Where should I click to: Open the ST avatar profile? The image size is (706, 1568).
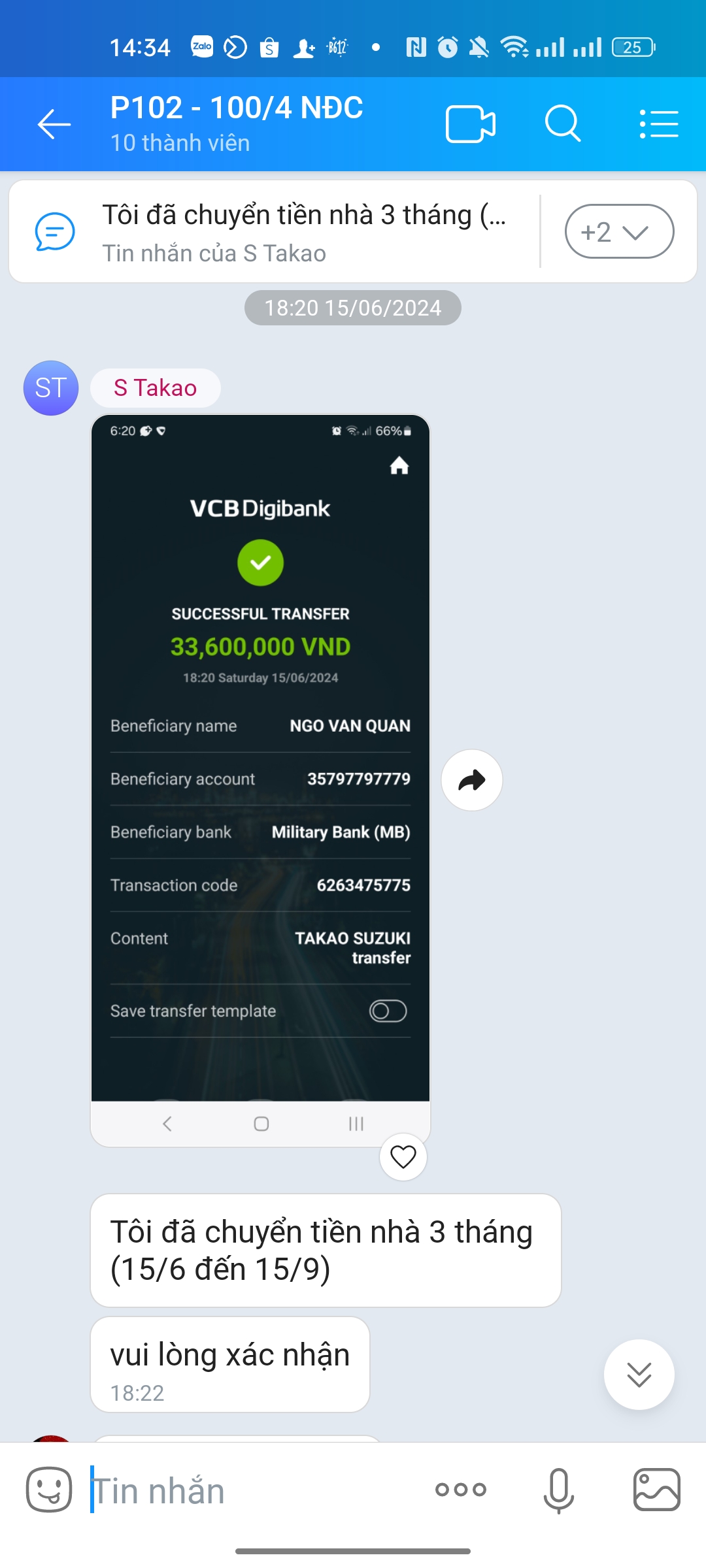51,388
